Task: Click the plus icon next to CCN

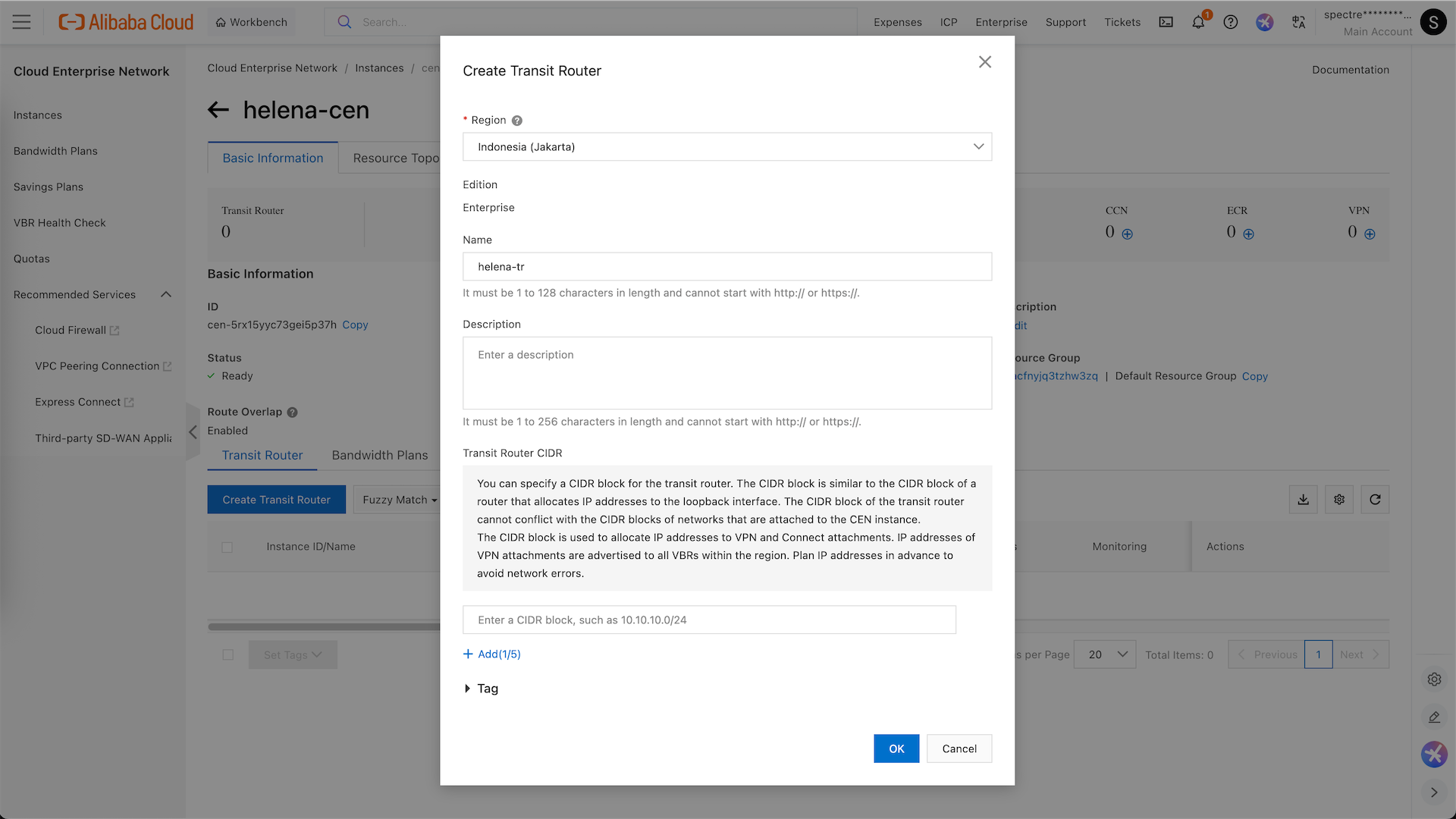Action: [x=1128, y=234]
